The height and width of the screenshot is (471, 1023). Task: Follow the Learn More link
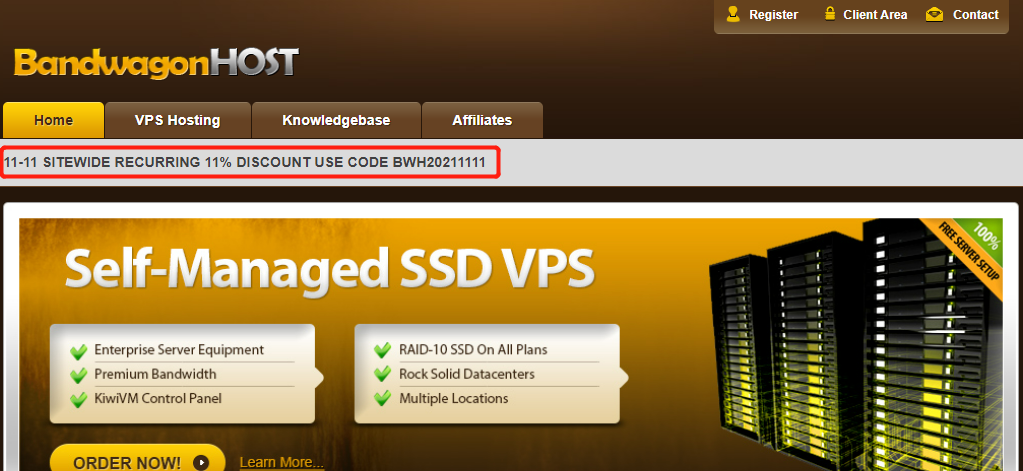[x=281, y=462]
